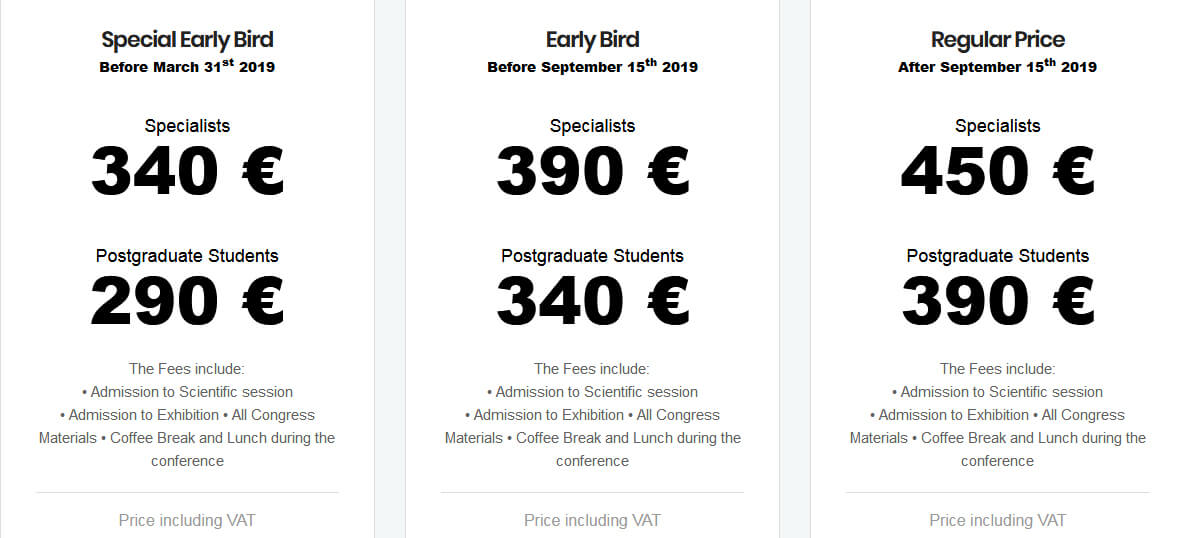This screenshot has width=1184, height=538.
Task: Select the 290 € postgraduate students price
Action: 187,302
